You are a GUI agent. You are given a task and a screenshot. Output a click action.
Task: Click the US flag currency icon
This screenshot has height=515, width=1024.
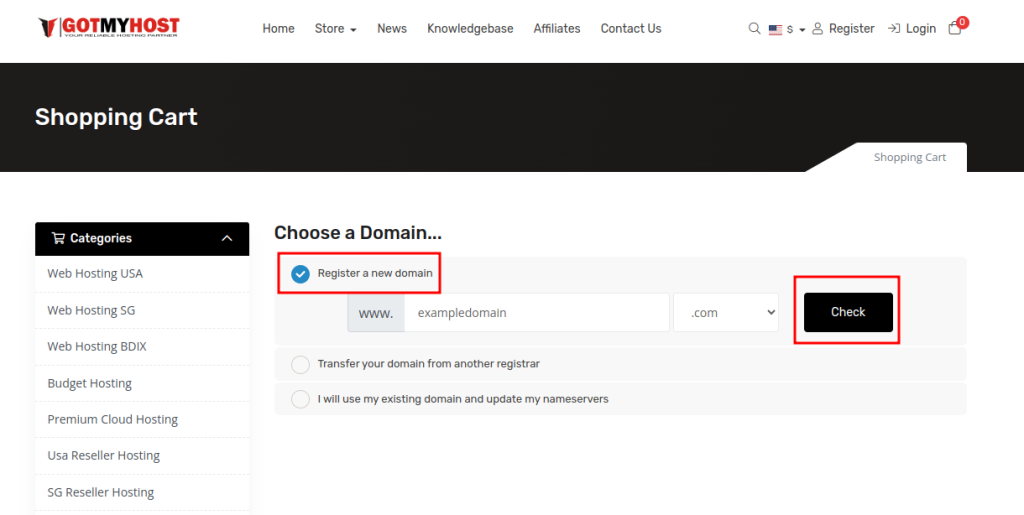tap(775, 30)
